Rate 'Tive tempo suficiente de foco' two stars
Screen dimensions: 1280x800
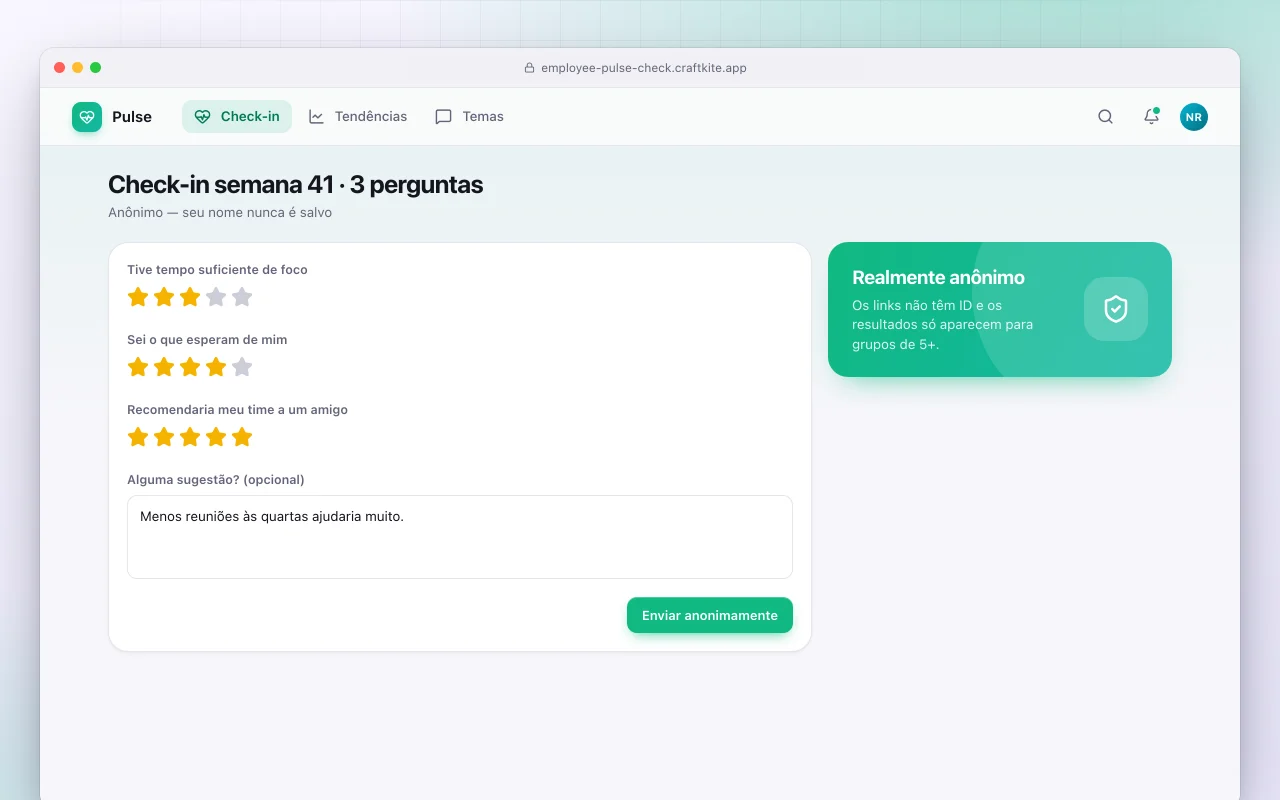coord(164,297)
